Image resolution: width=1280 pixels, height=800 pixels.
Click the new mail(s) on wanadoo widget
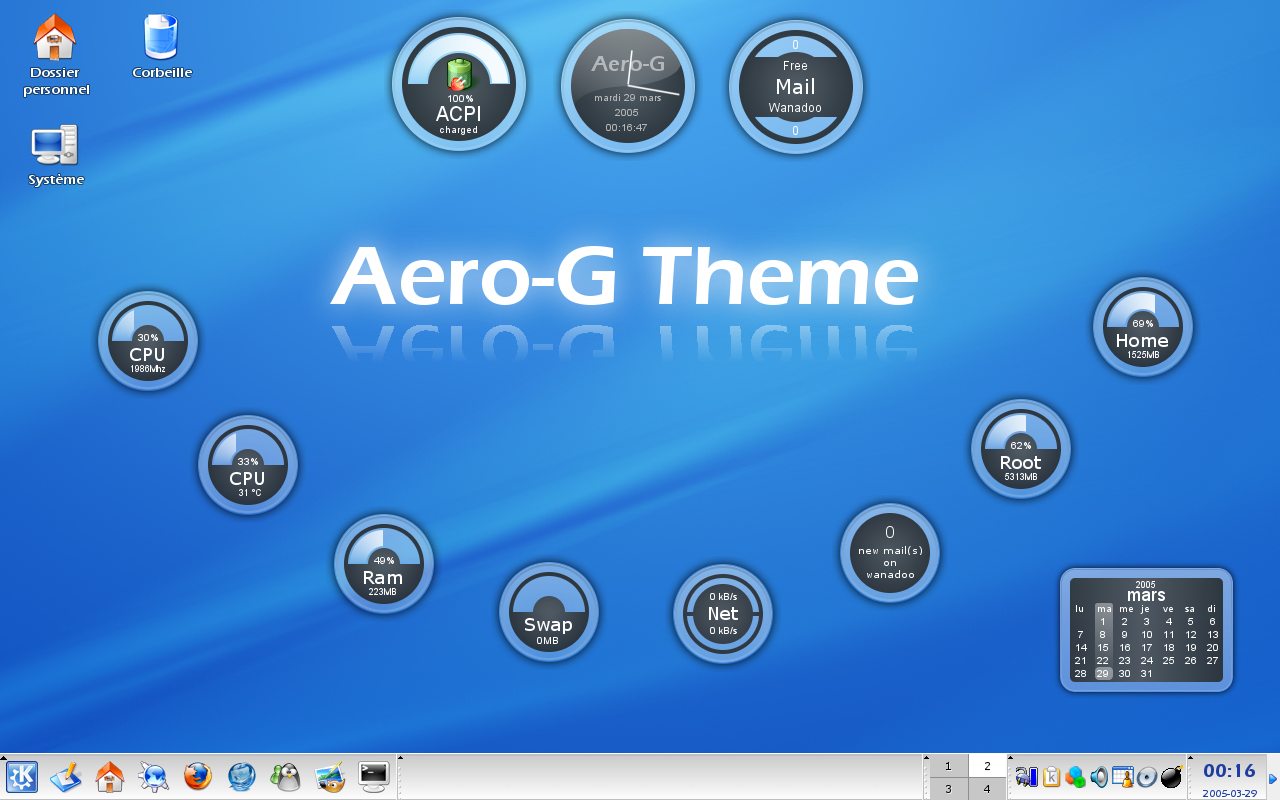coord(890,552)
